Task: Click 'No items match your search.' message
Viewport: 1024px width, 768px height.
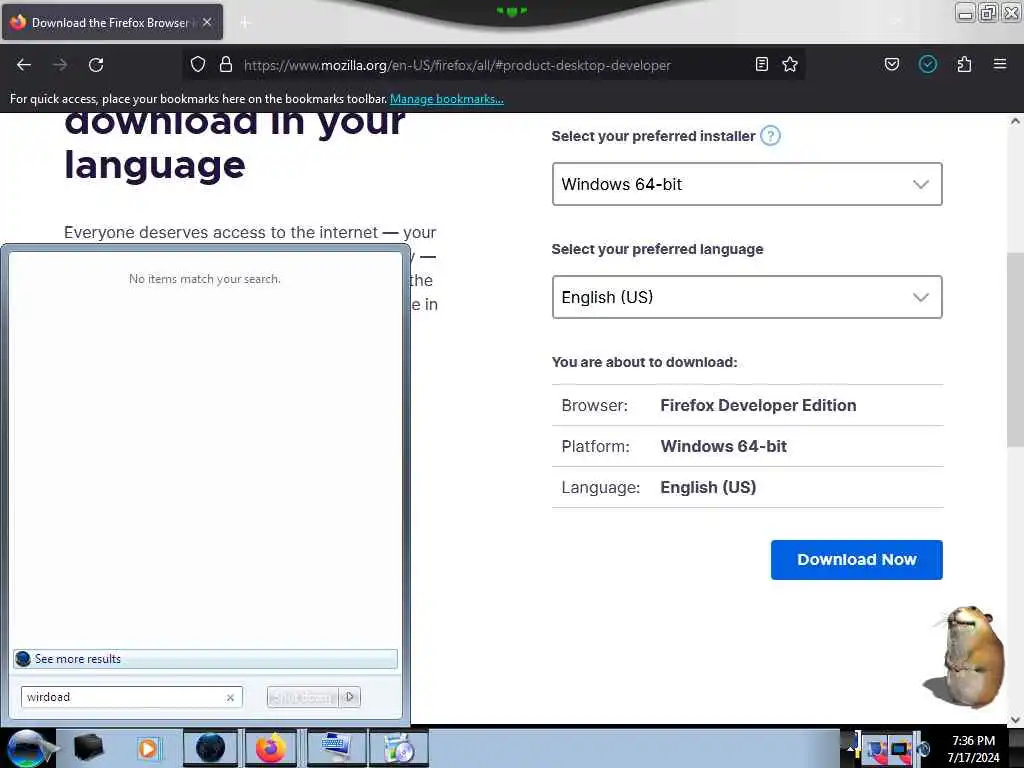Action: point(205,279)
